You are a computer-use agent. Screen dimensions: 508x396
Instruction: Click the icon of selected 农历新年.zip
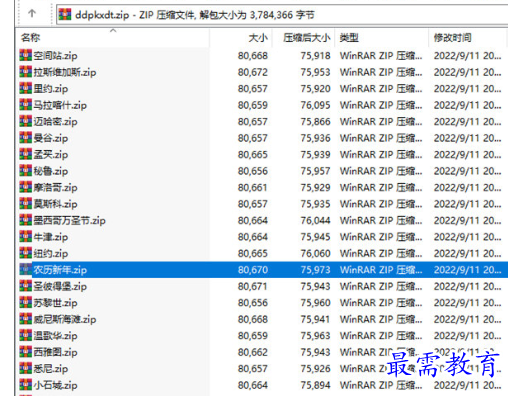26,269
